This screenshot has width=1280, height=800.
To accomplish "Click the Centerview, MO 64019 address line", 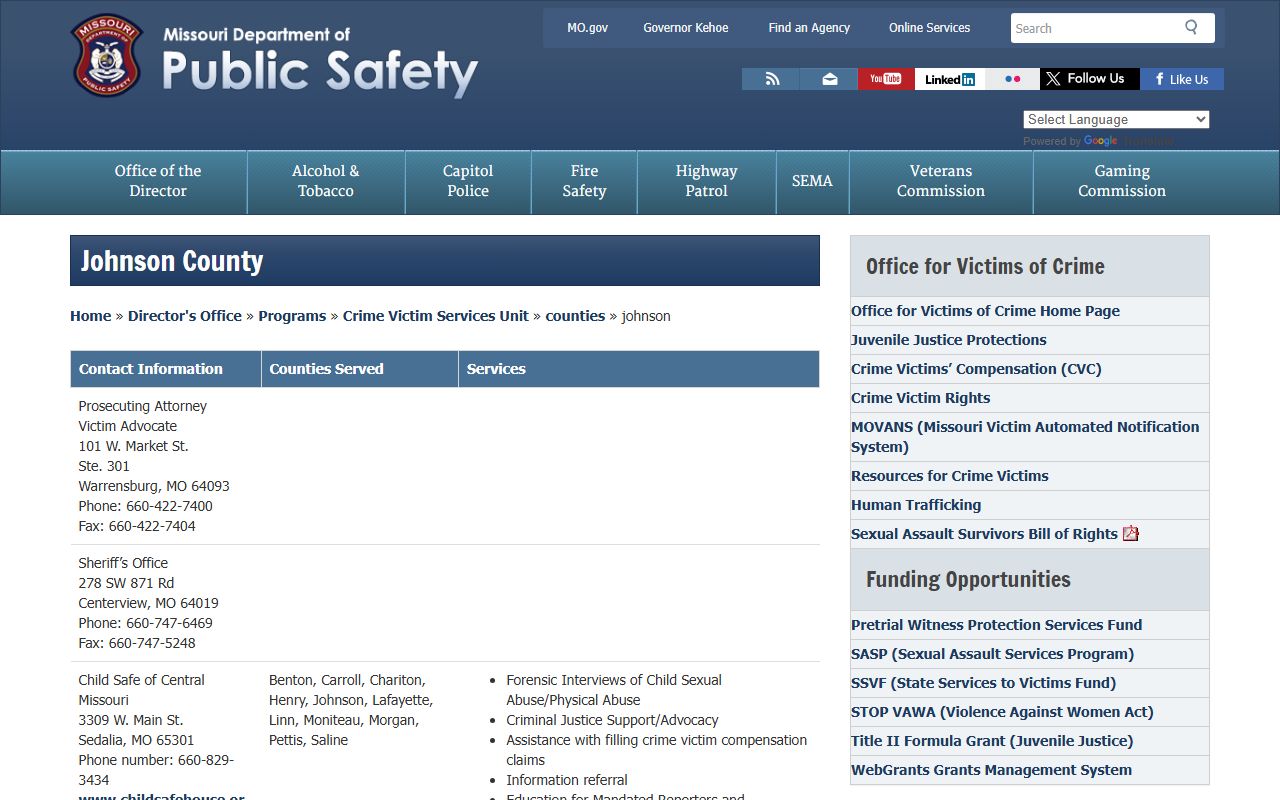I will click(x=149, y=603).
